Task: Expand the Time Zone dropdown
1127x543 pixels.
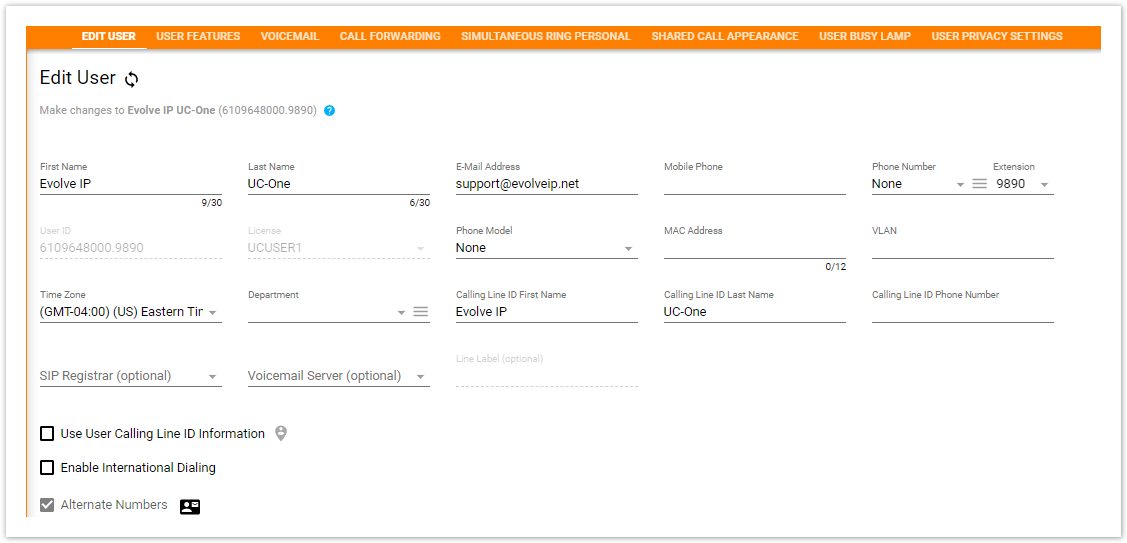Action: click(x=213, y=313)
